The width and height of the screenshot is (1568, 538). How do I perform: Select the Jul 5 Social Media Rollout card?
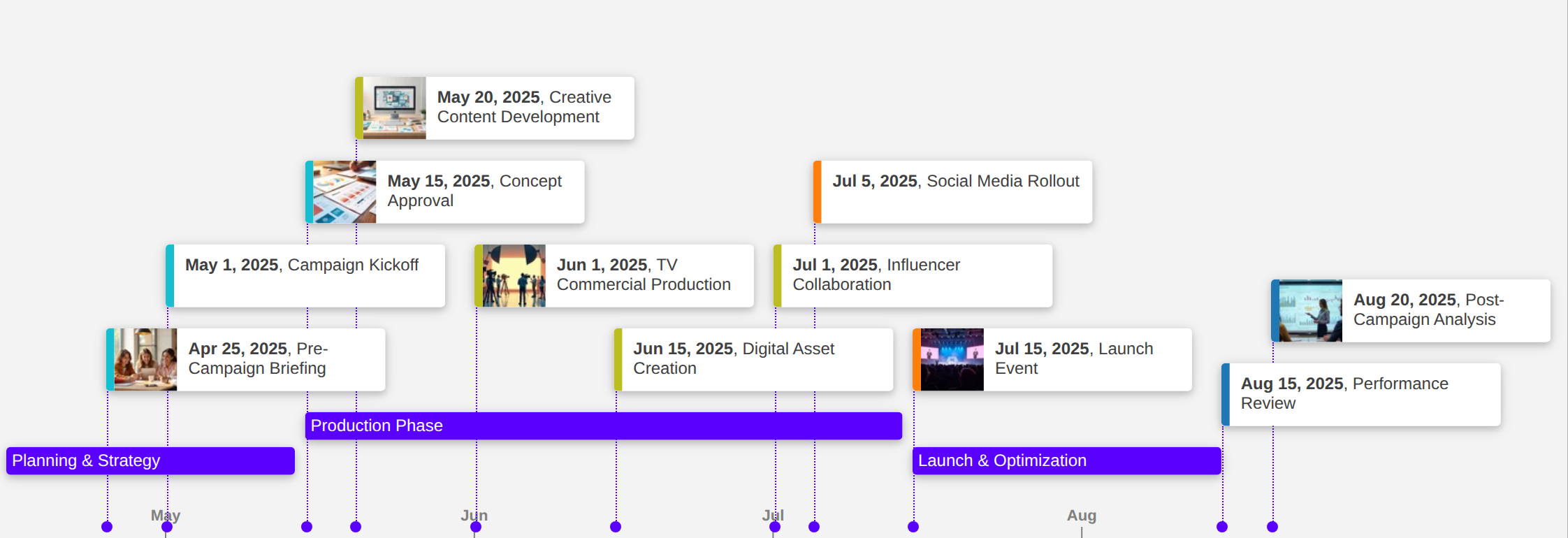(953, 191)
